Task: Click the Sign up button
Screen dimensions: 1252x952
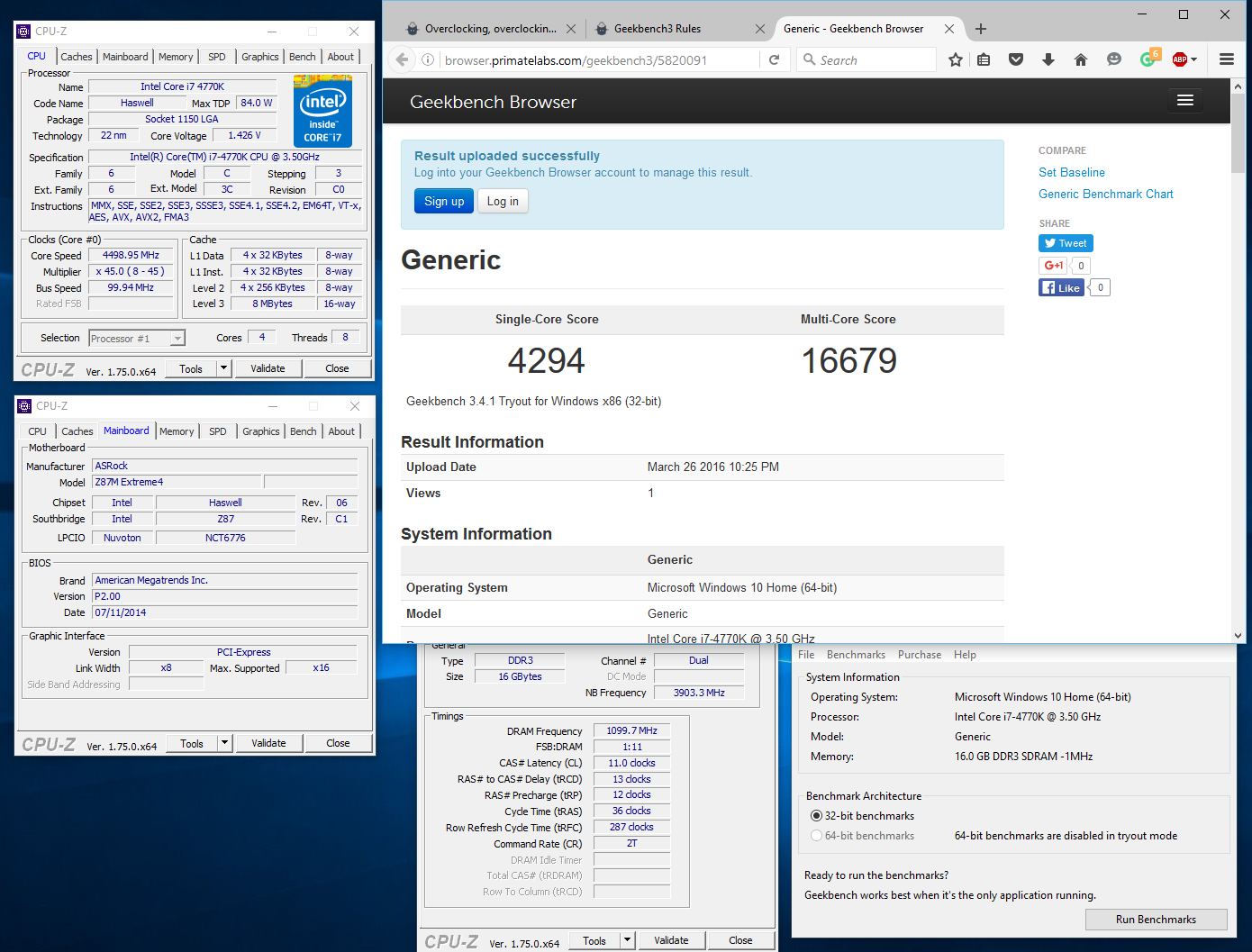Action: pyautogui.click(x=444, y=201)
